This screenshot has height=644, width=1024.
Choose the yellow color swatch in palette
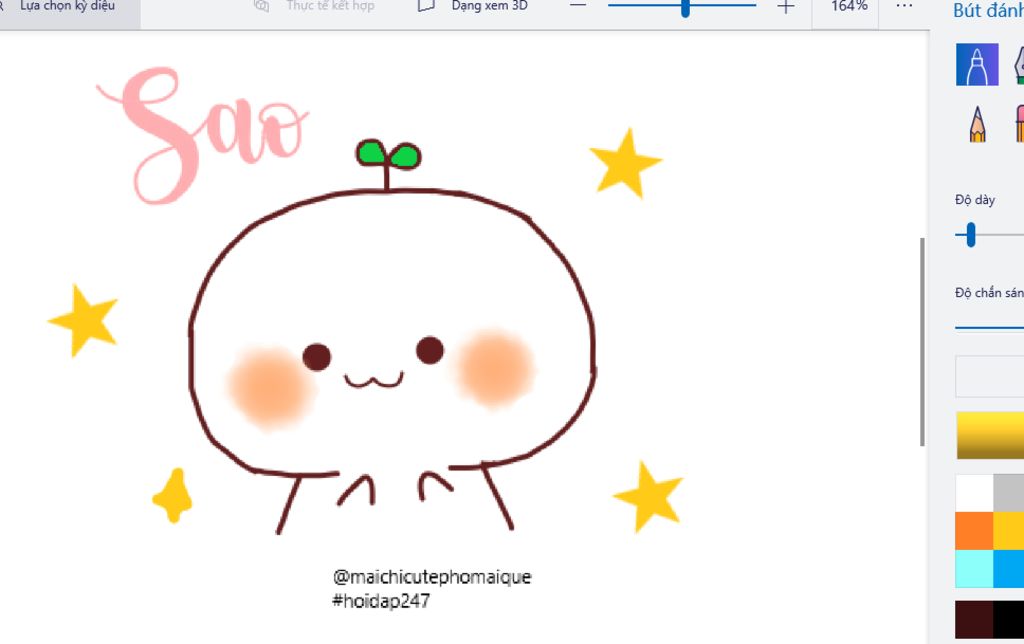[1009, 531]
